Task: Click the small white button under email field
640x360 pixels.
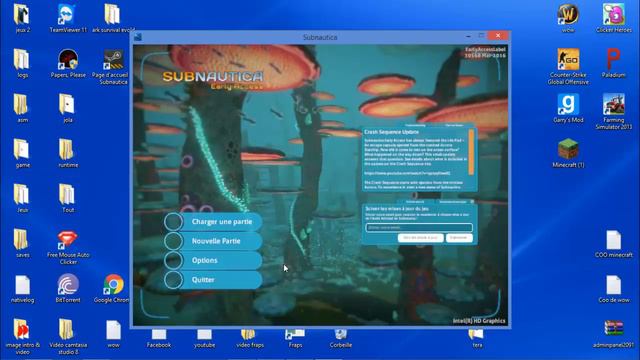Action: (459, 238)
